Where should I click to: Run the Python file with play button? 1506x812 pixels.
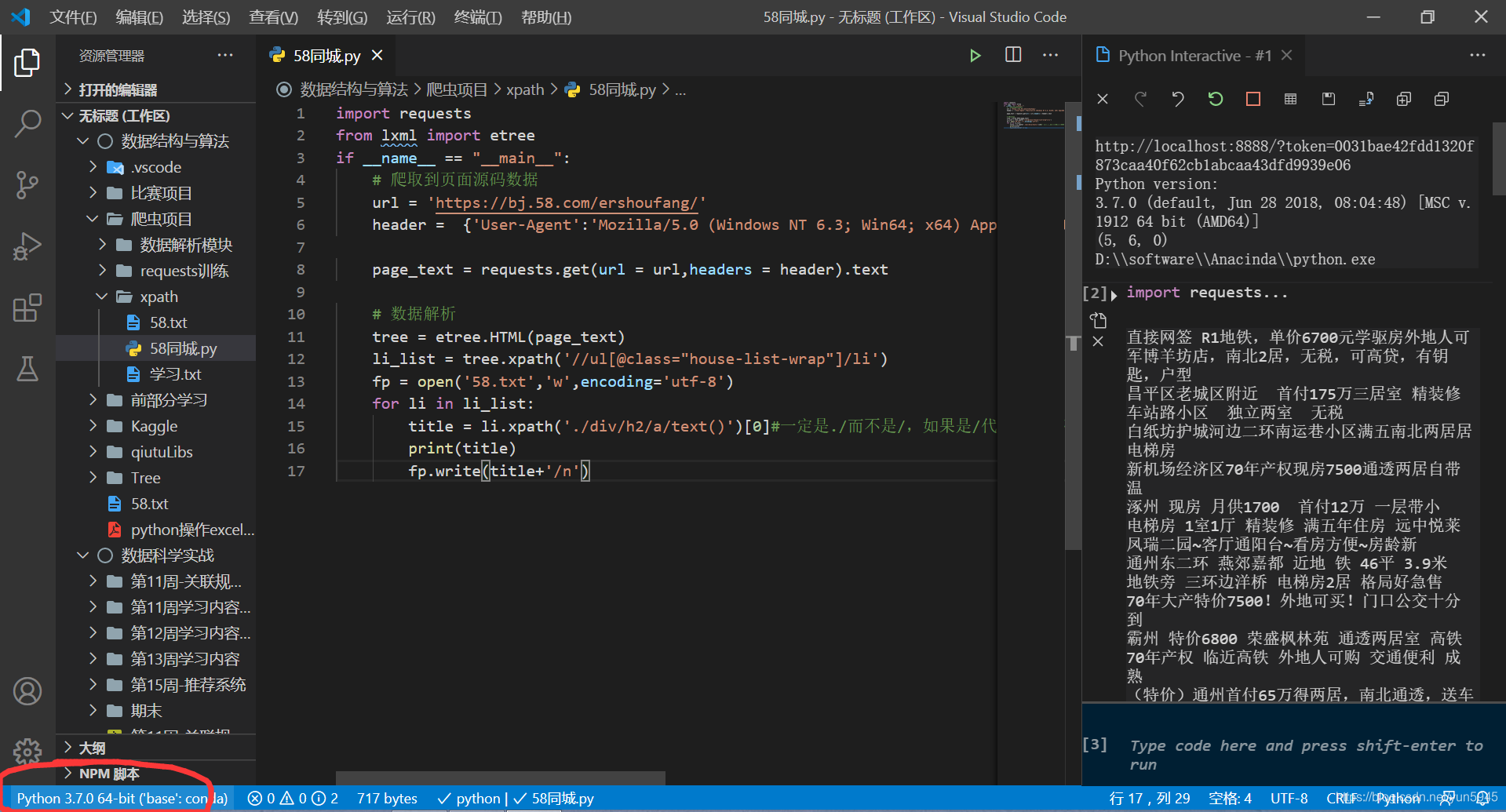(x=975, y=56)
